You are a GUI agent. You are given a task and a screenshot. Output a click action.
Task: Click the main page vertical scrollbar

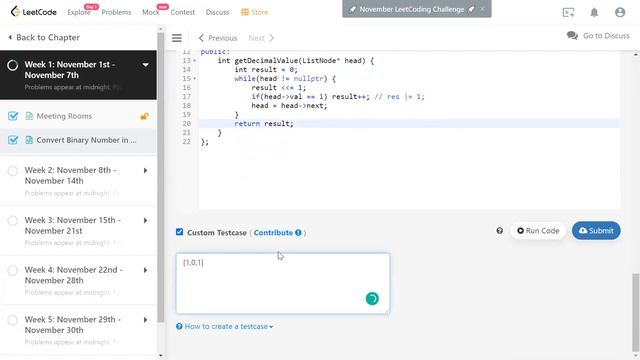pos(636,312)
